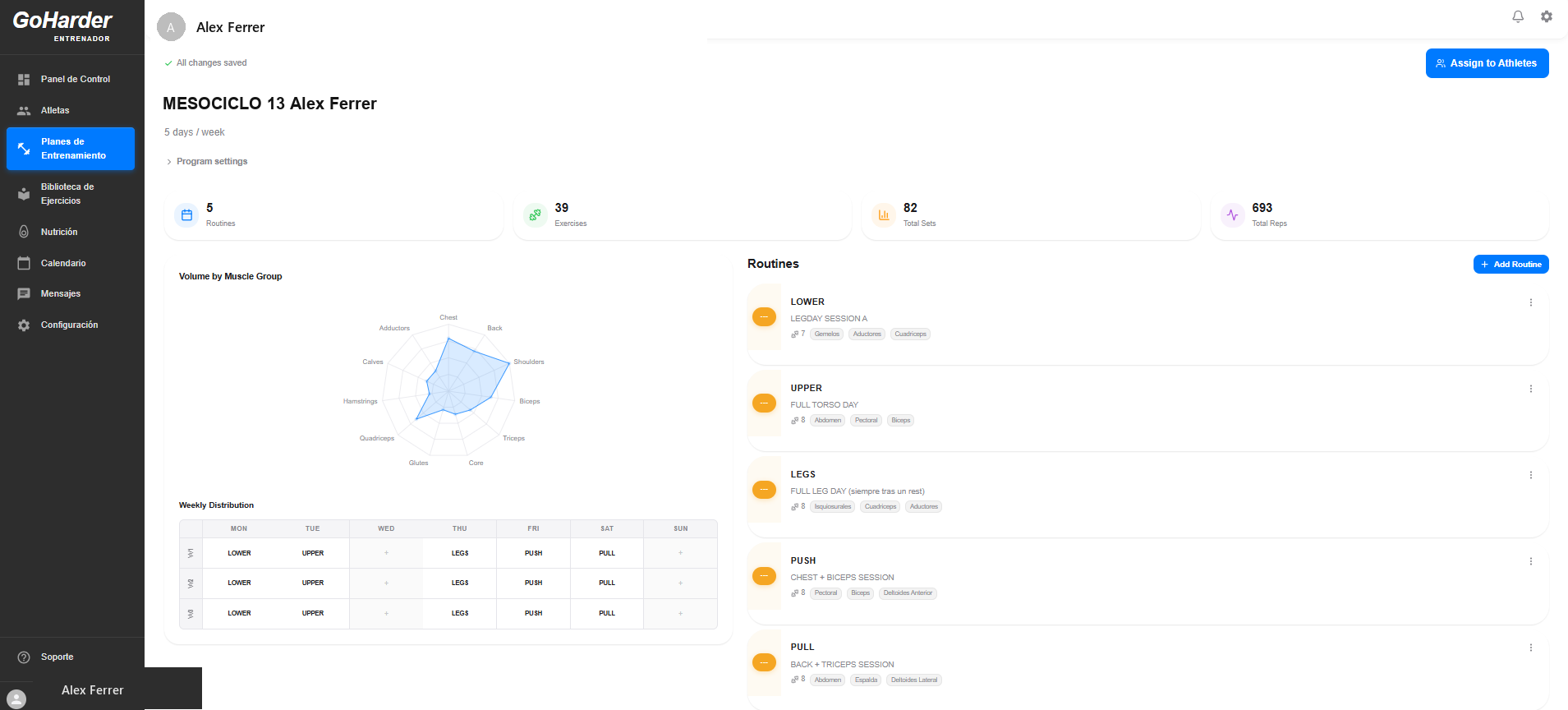1568x710 pixels.
Task: Click the user avatar next to Alex Ferrer header
Action: click(x=171, y=27)
